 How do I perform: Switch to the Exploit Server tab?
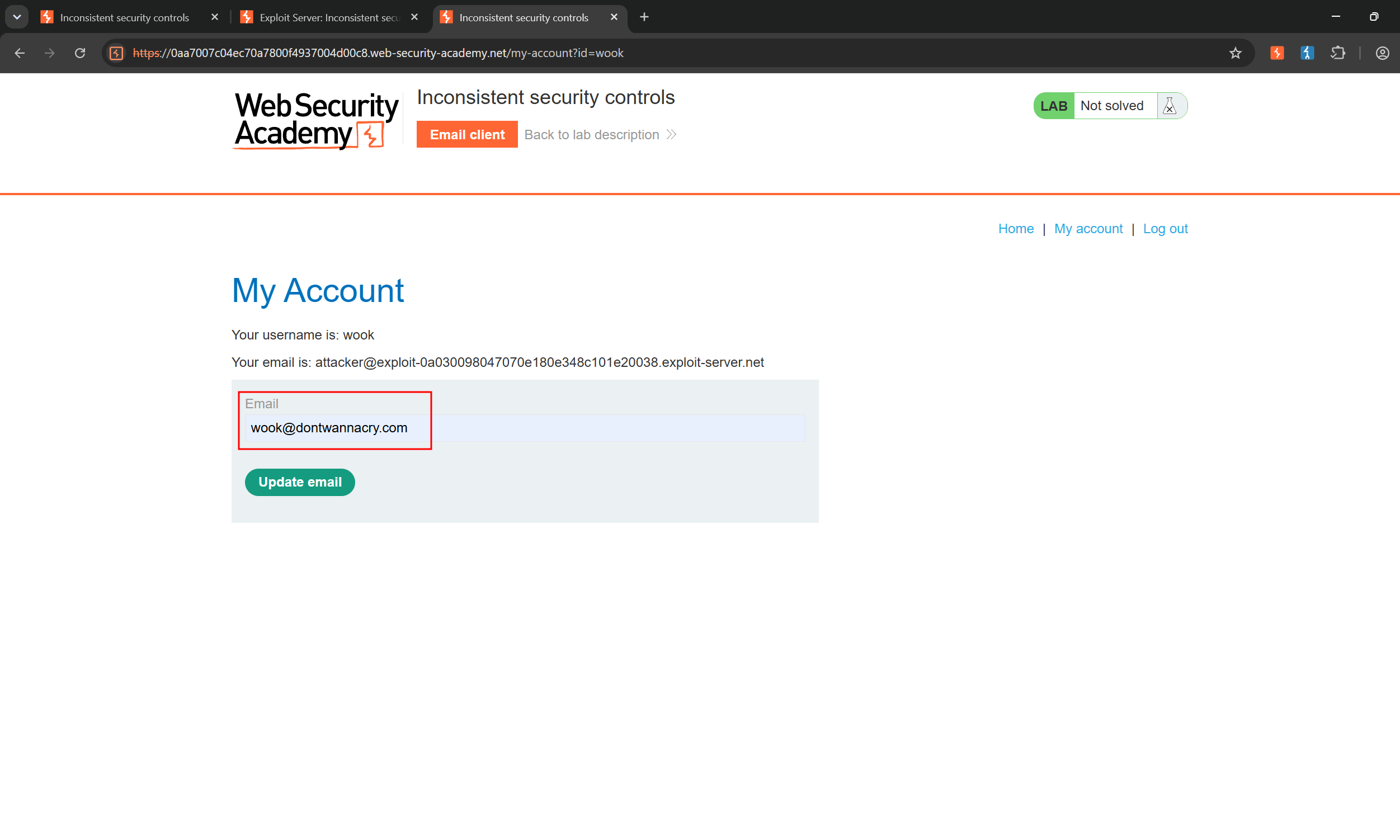tap(322, 17)
